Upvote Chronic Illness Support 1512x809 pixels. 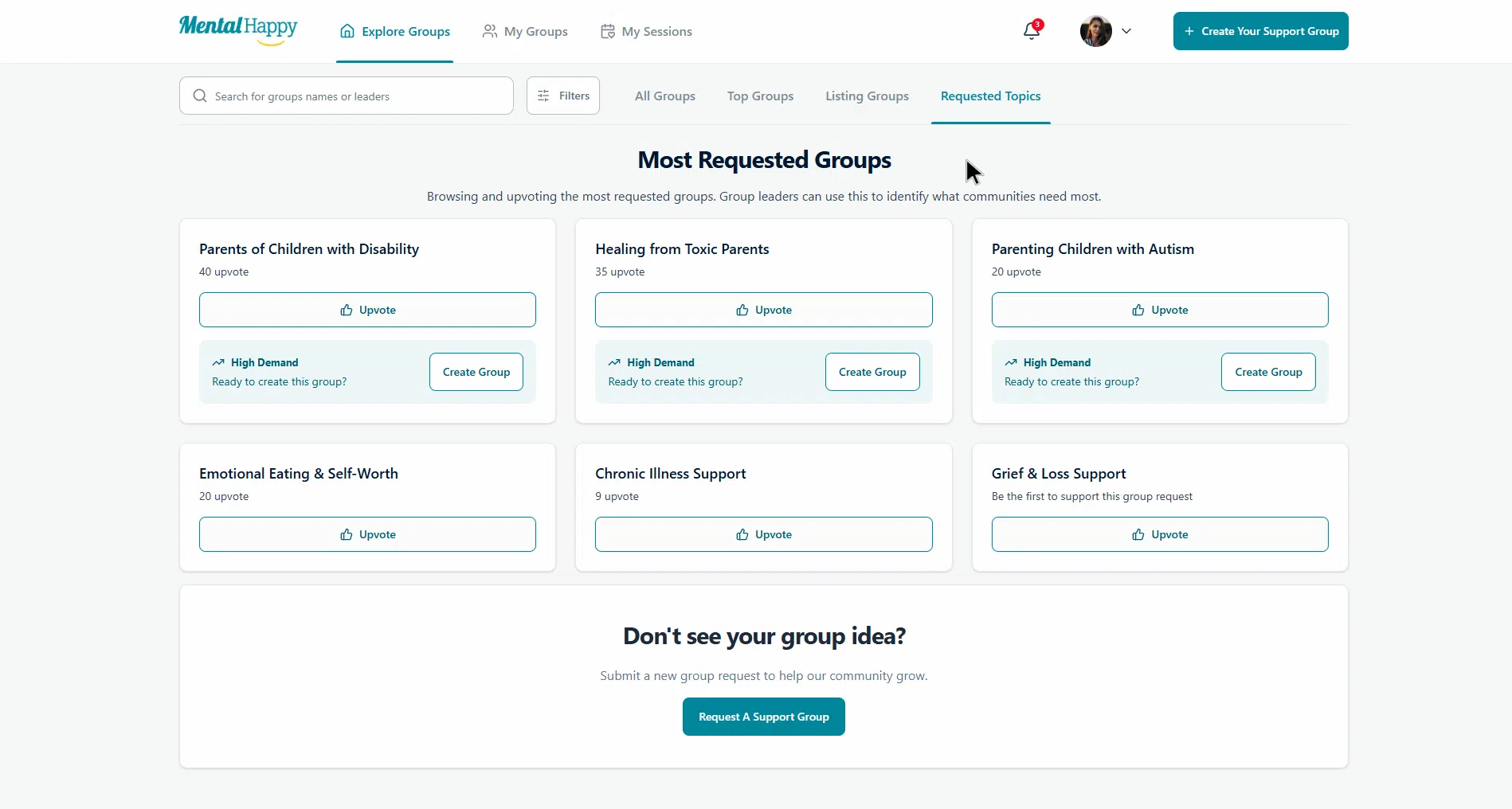(x=763, y=534)
